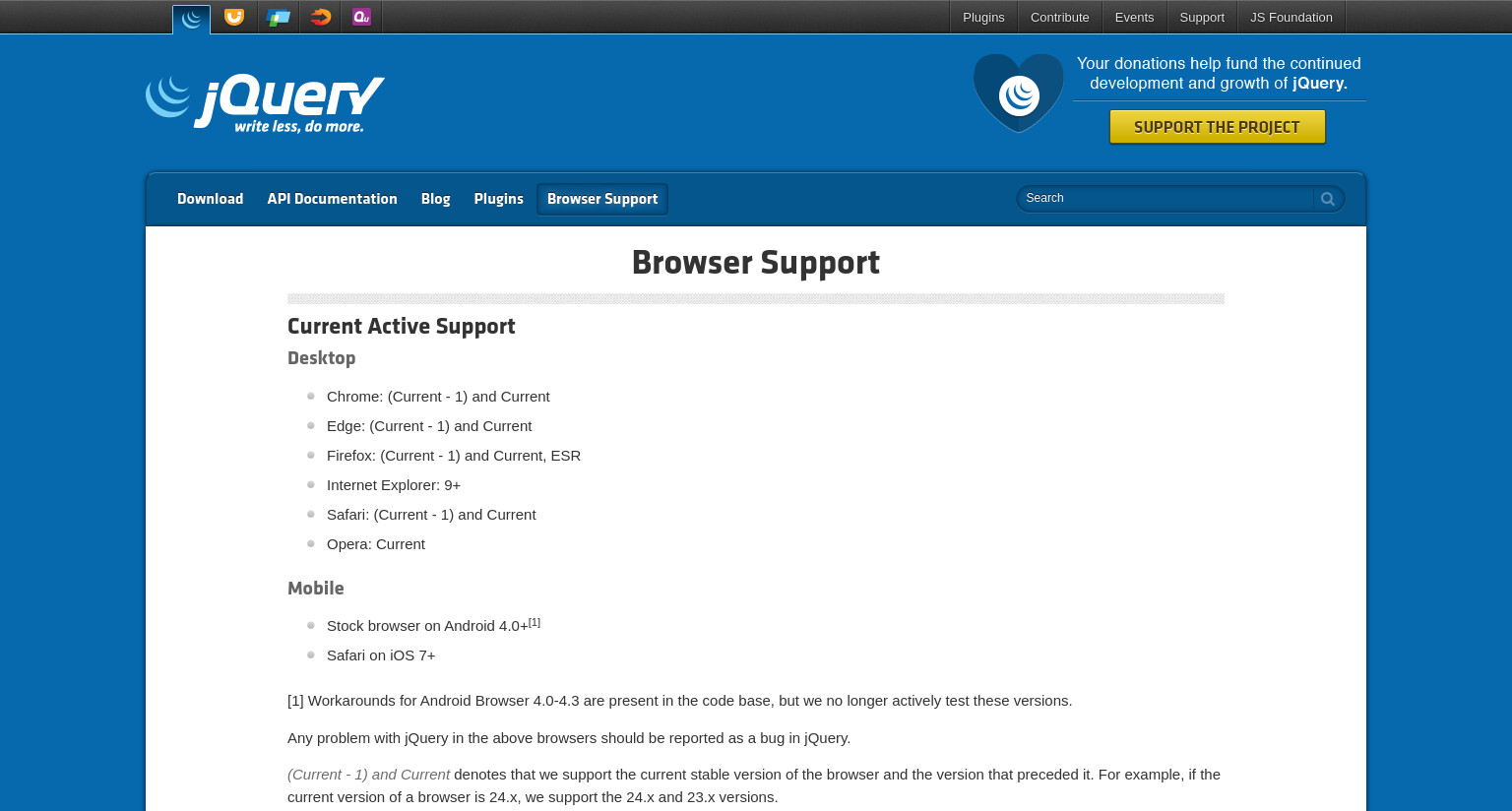Screen dimensions: 1512x811
Task: Click the Chrome support list item
Action: pos(438,397)
